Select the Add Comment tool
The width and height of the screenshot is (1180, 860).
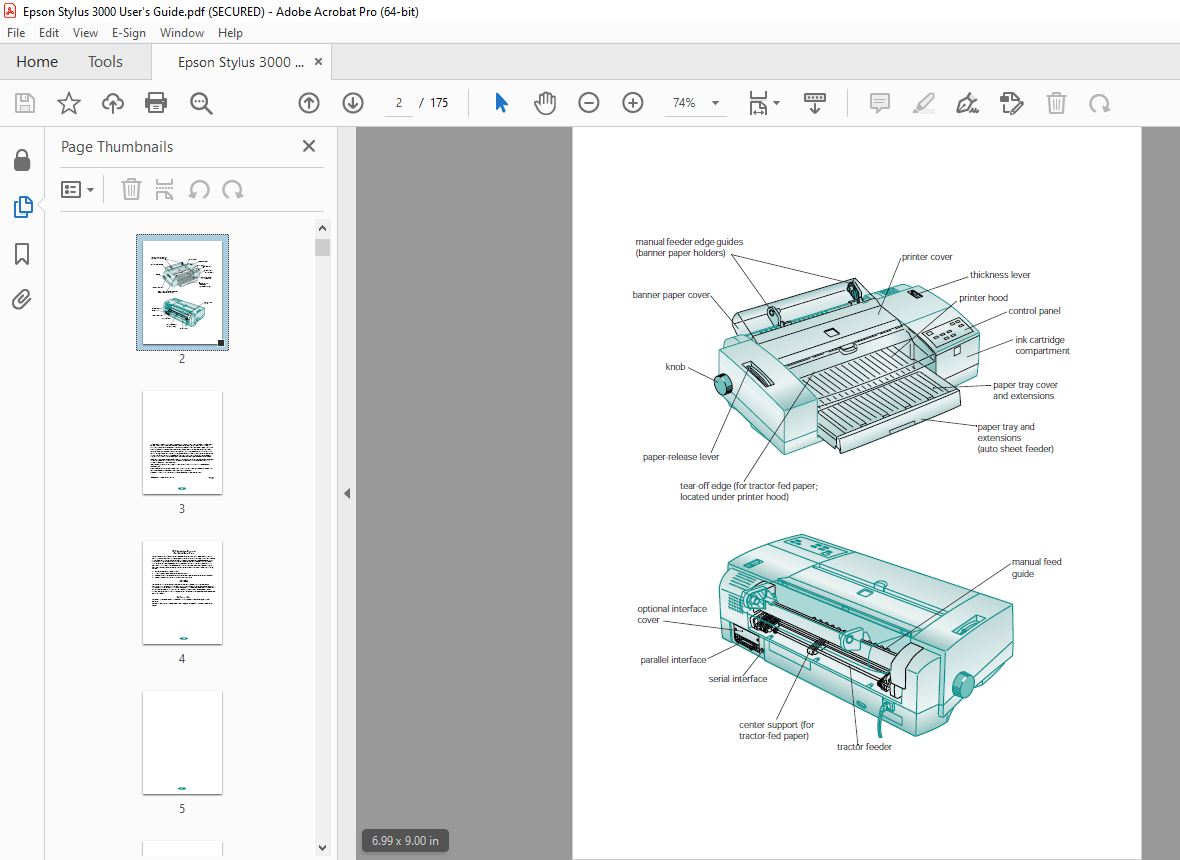click(879, 103)
